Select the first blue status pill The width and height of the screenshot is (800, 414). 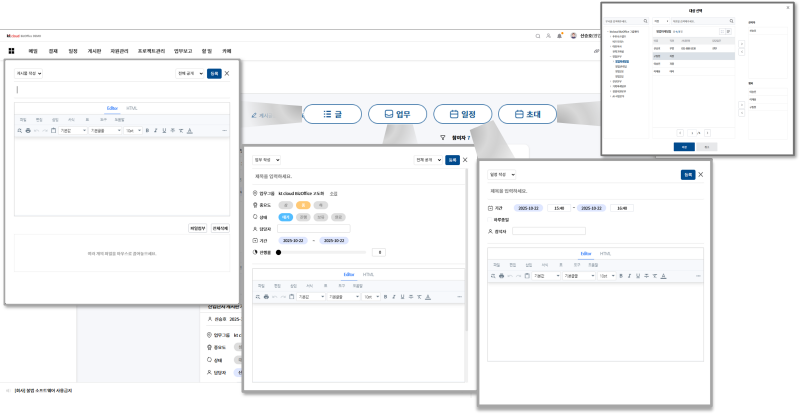(286, 217)
